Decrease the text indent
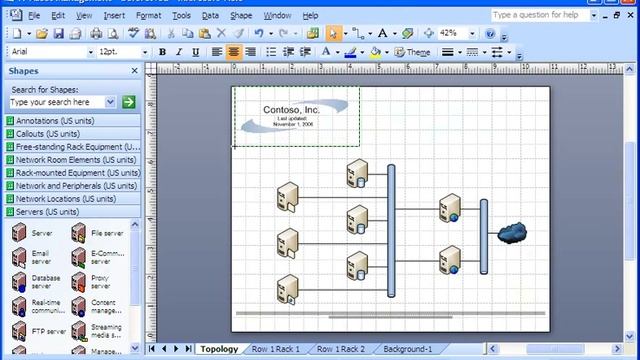This screenshot has height=360, width=640. coord(288,52)
